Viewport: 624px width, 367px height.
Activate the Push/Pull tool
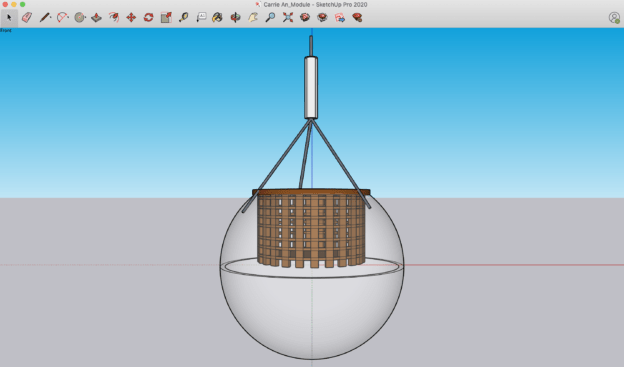tap(97, 18)
